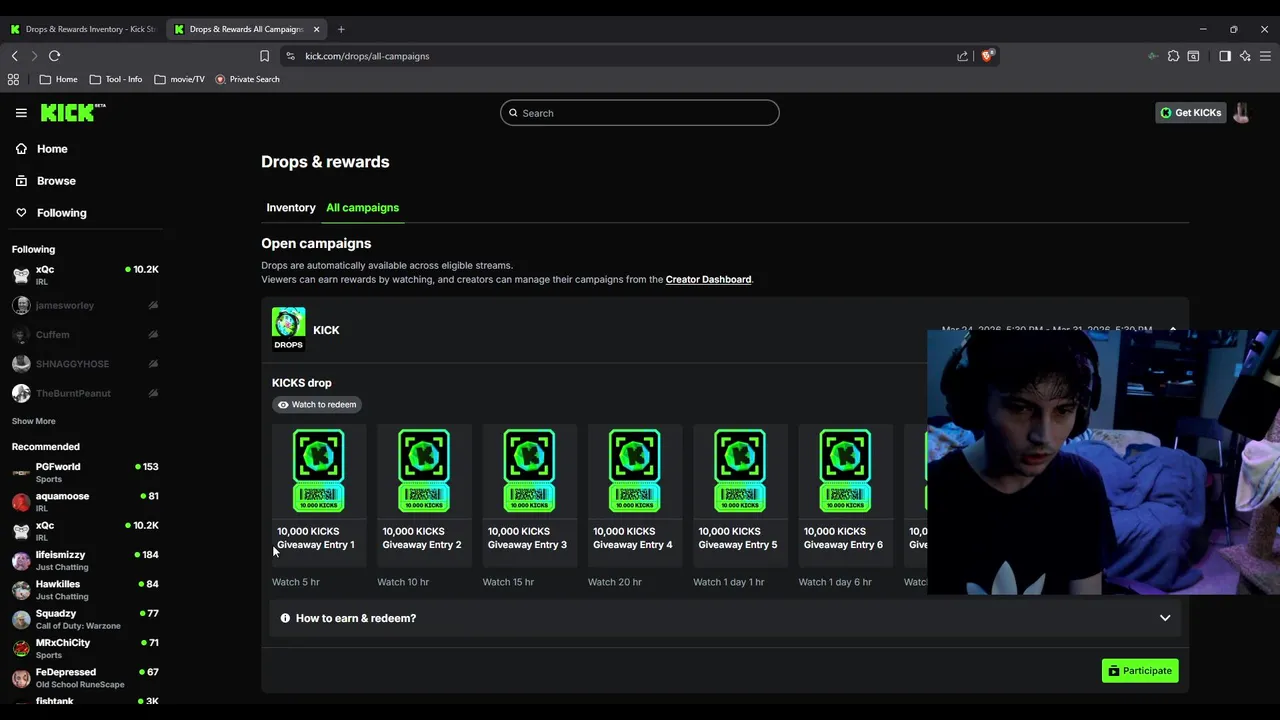Open Giveaway Entry 1 drop image
The height and width of the screenshot is (720, 1280).
click(x=319, y=470)
